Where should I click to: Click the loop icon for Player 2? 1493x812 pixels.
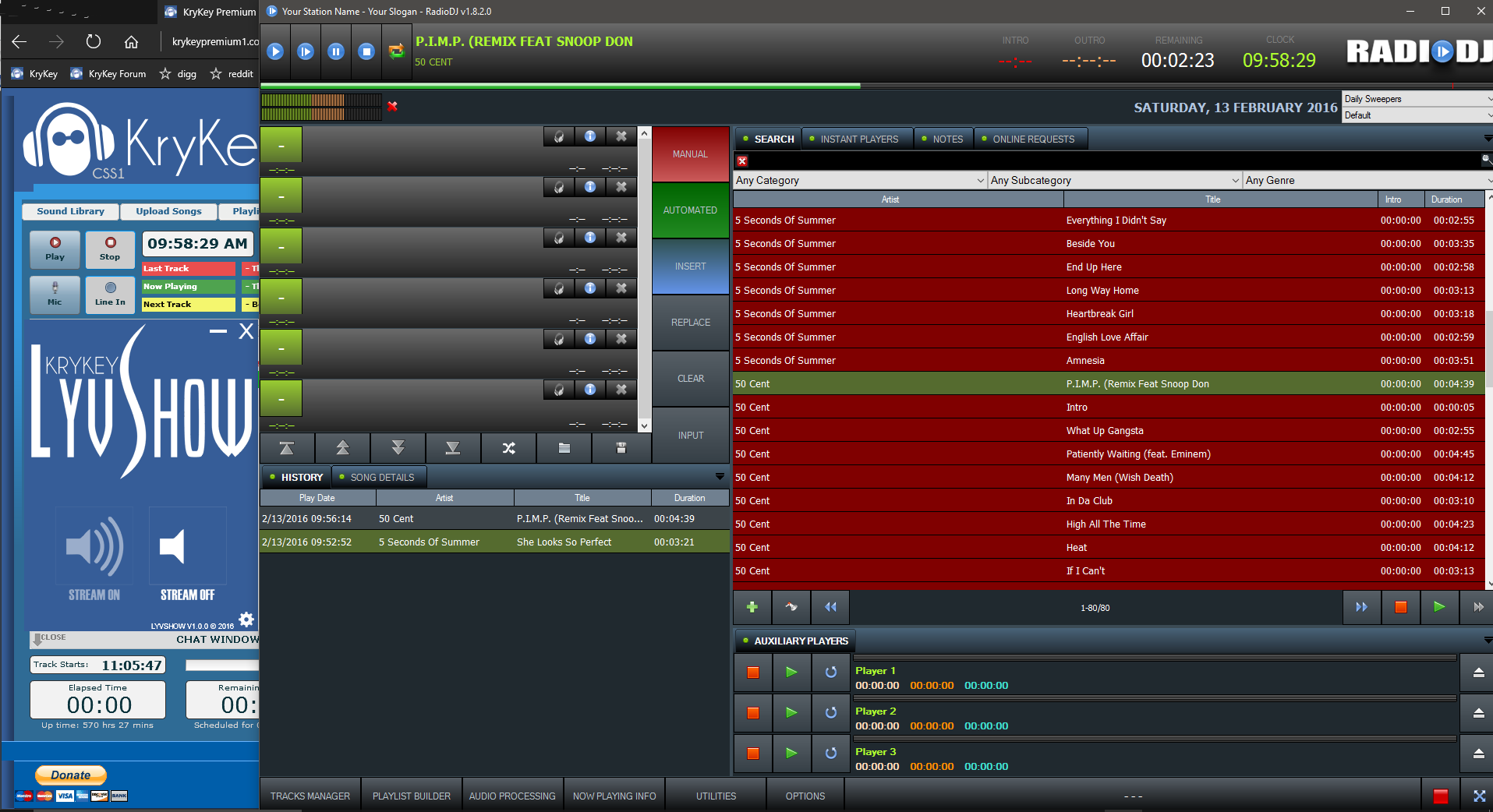[830, 713]
